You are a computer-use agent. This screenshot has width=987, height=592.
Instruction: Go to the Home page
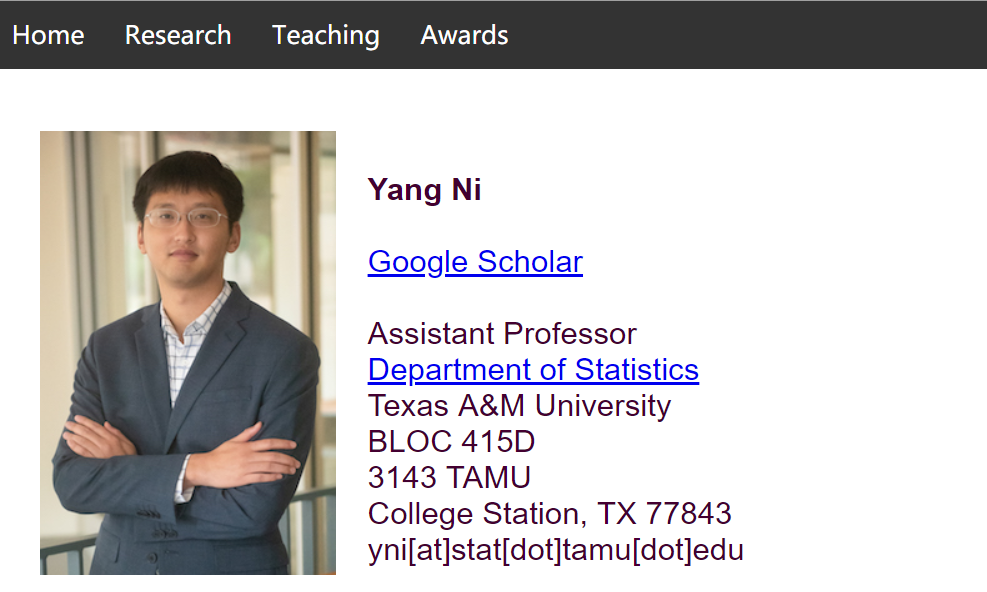[48, 35]
